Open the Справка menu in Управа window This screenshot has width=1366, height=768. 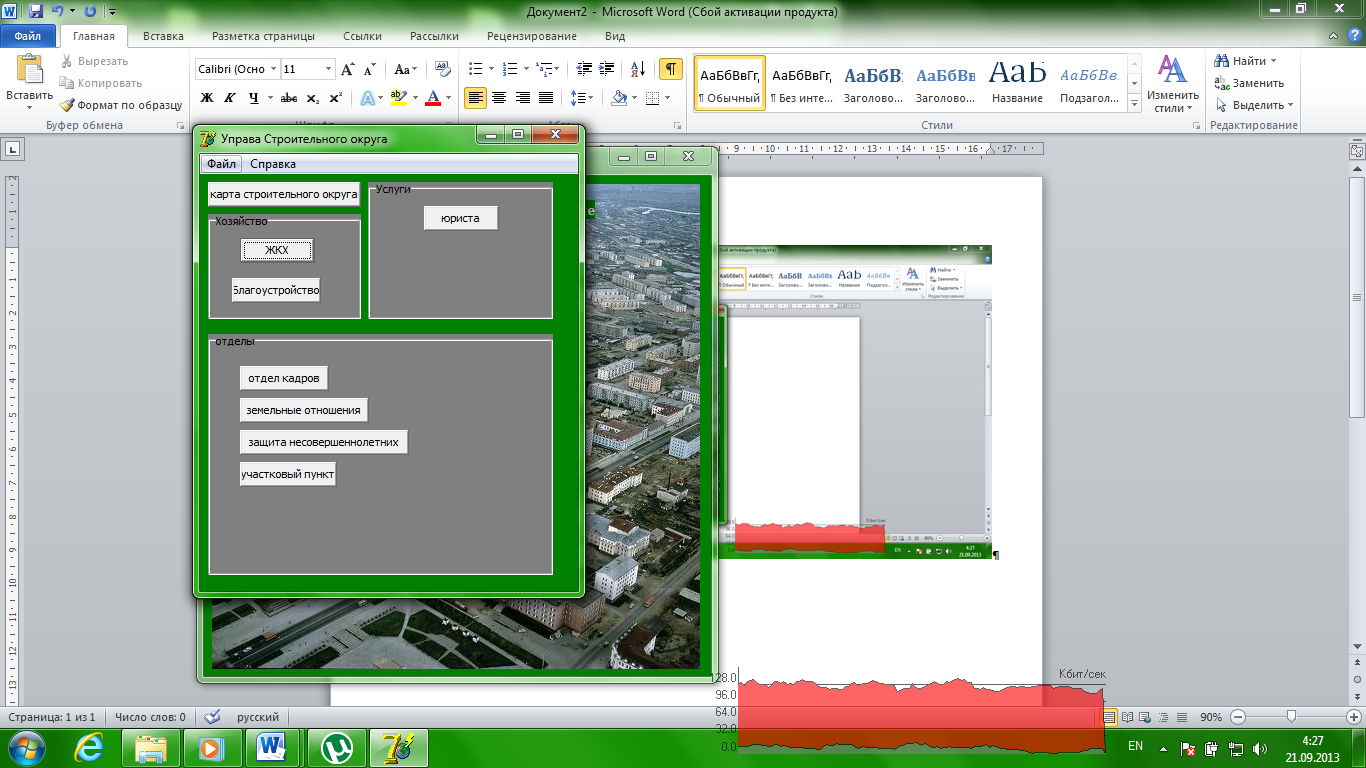pyautogui.click(x=273, y=164)
